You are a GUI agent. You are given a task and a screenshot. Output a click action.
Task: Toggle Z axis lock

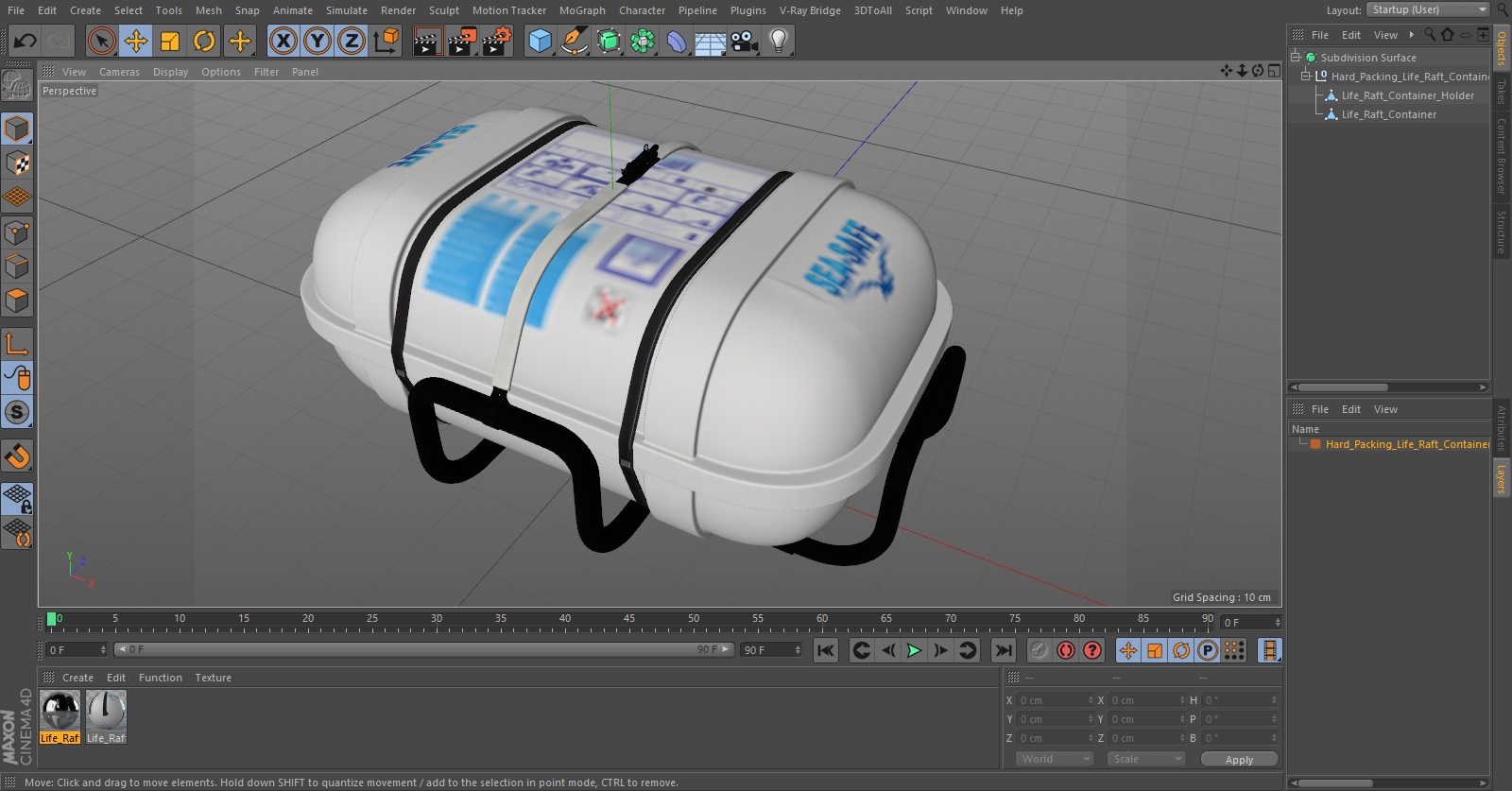coord(352,41)
